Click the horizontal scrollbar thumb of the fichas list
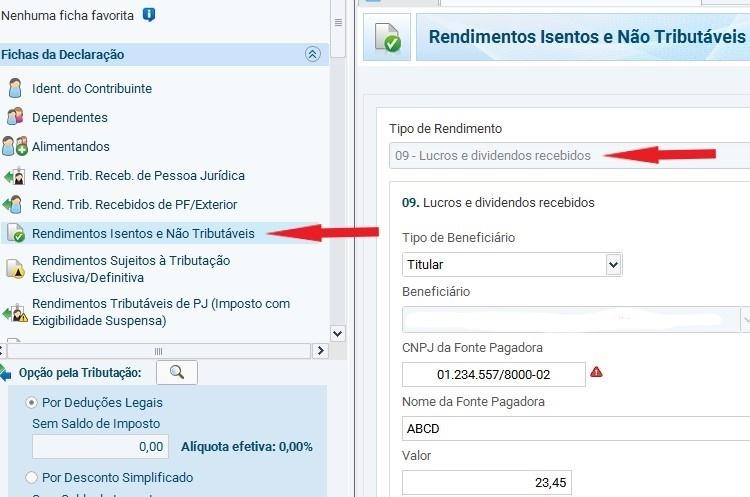 click(x=158, y=351)
